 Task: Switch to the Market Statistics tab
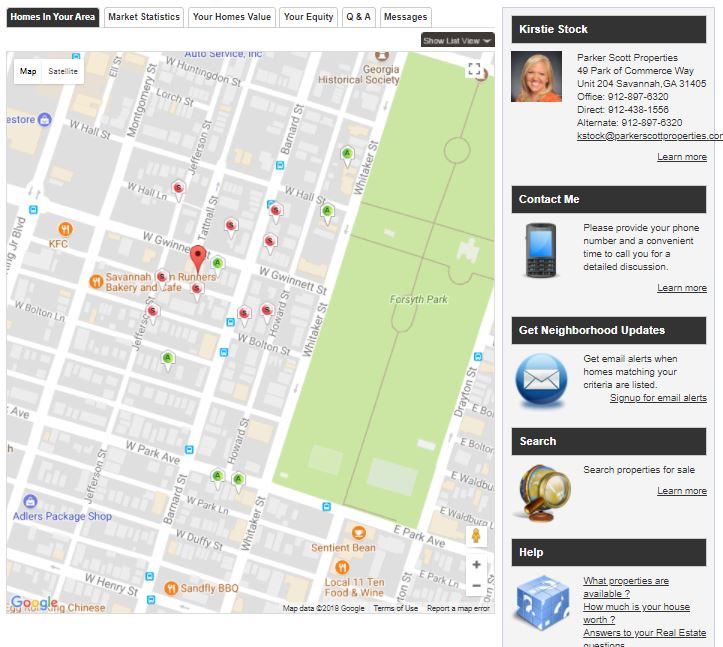(144, 17)
